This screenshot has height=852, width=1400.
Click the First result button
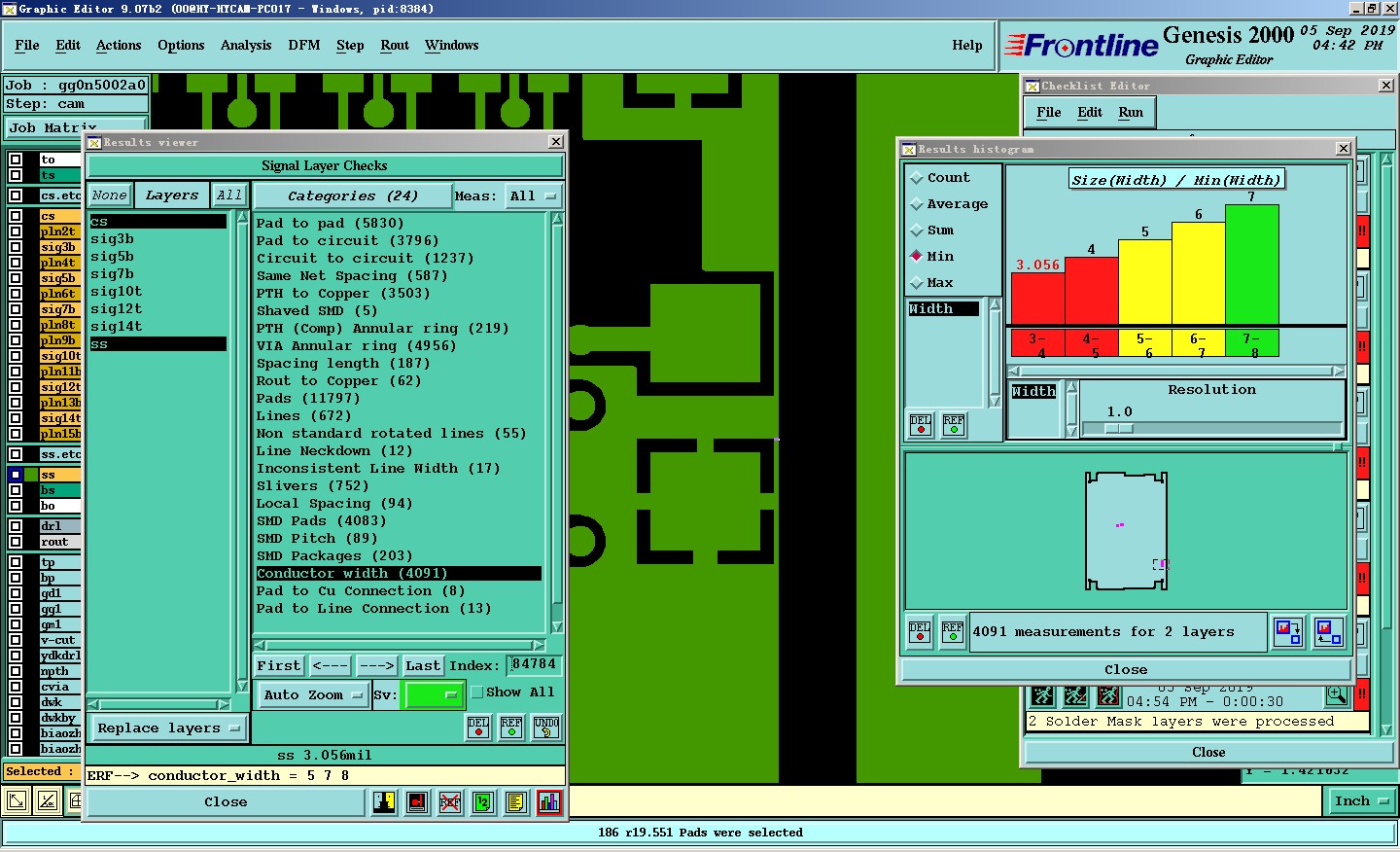click(279, 666)
